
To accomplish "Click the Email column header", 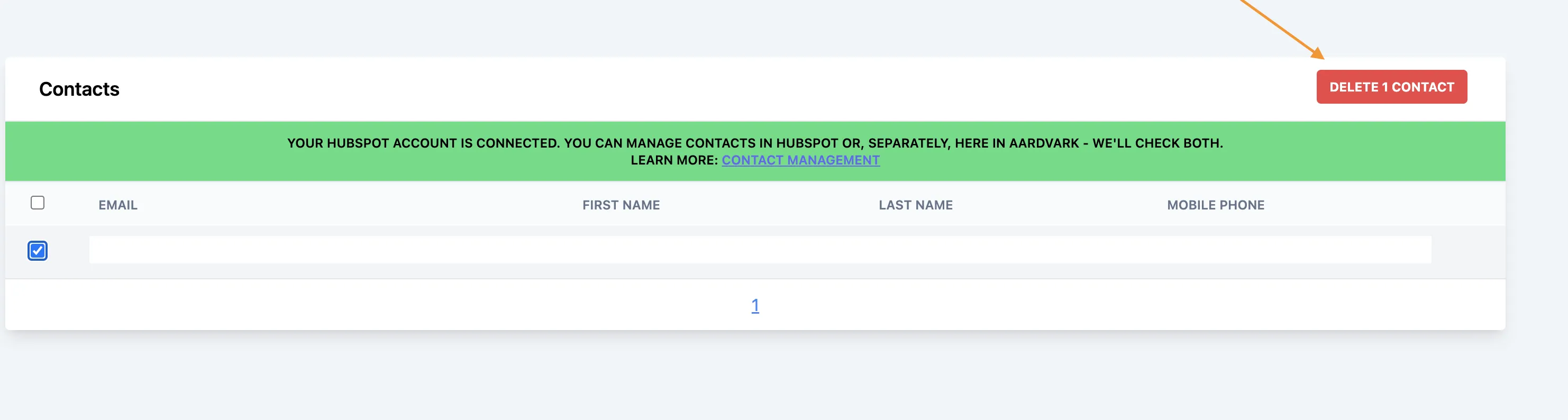I will pyautogui.click(x=118, y=205).
